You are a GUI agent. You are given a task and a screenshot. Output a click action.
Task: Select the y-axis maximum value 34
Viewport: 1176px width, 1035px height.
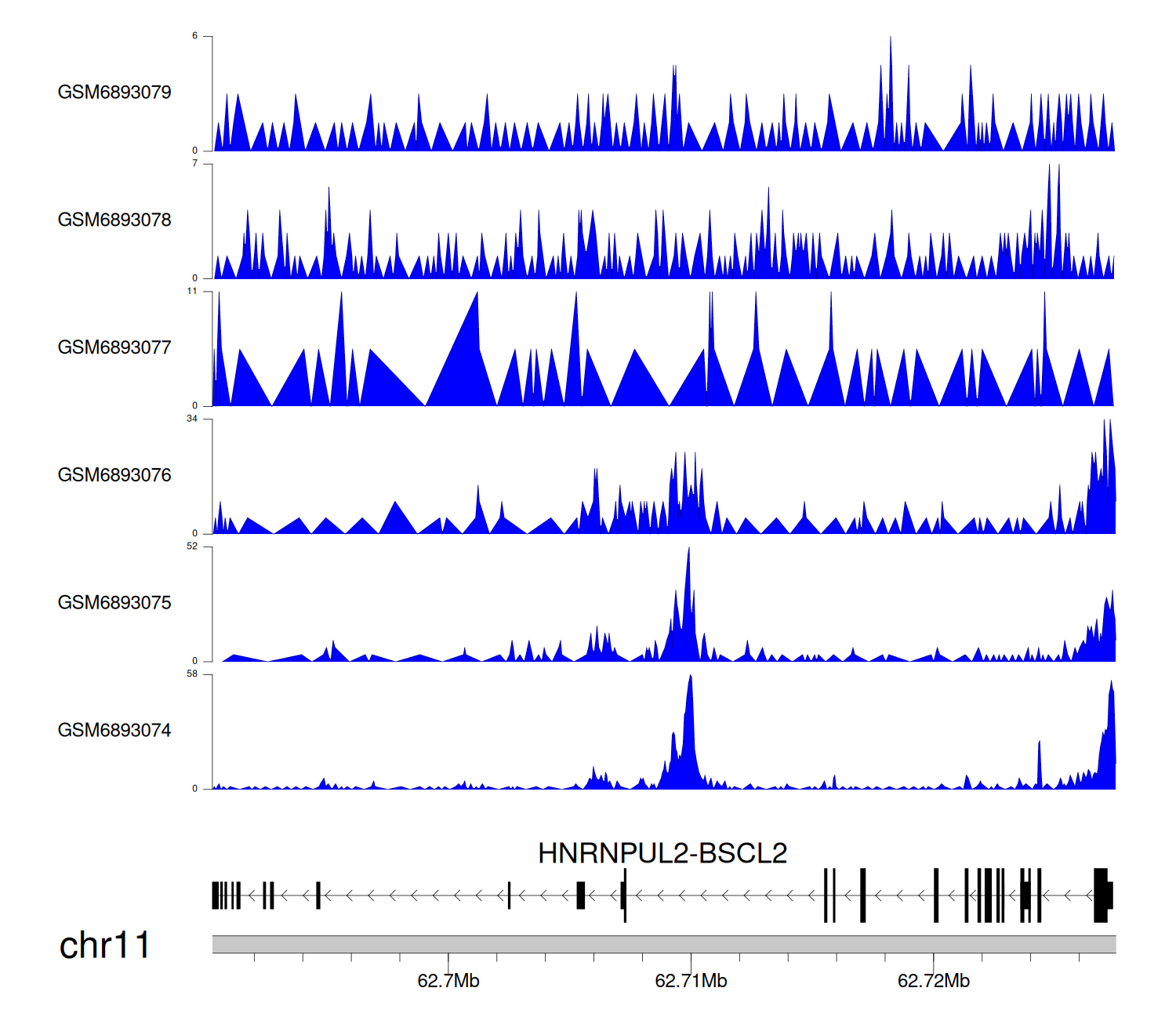point(192,419)
